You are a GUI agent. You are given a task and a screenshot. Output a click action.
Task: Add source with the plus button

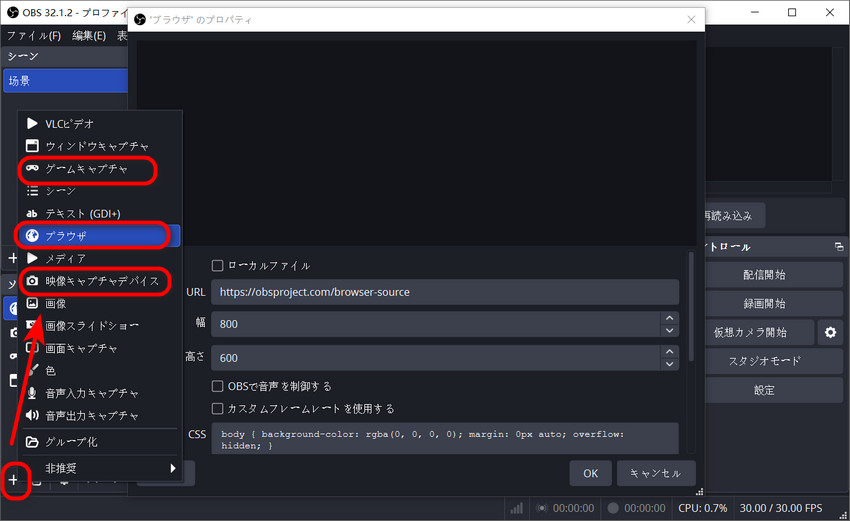14,480
